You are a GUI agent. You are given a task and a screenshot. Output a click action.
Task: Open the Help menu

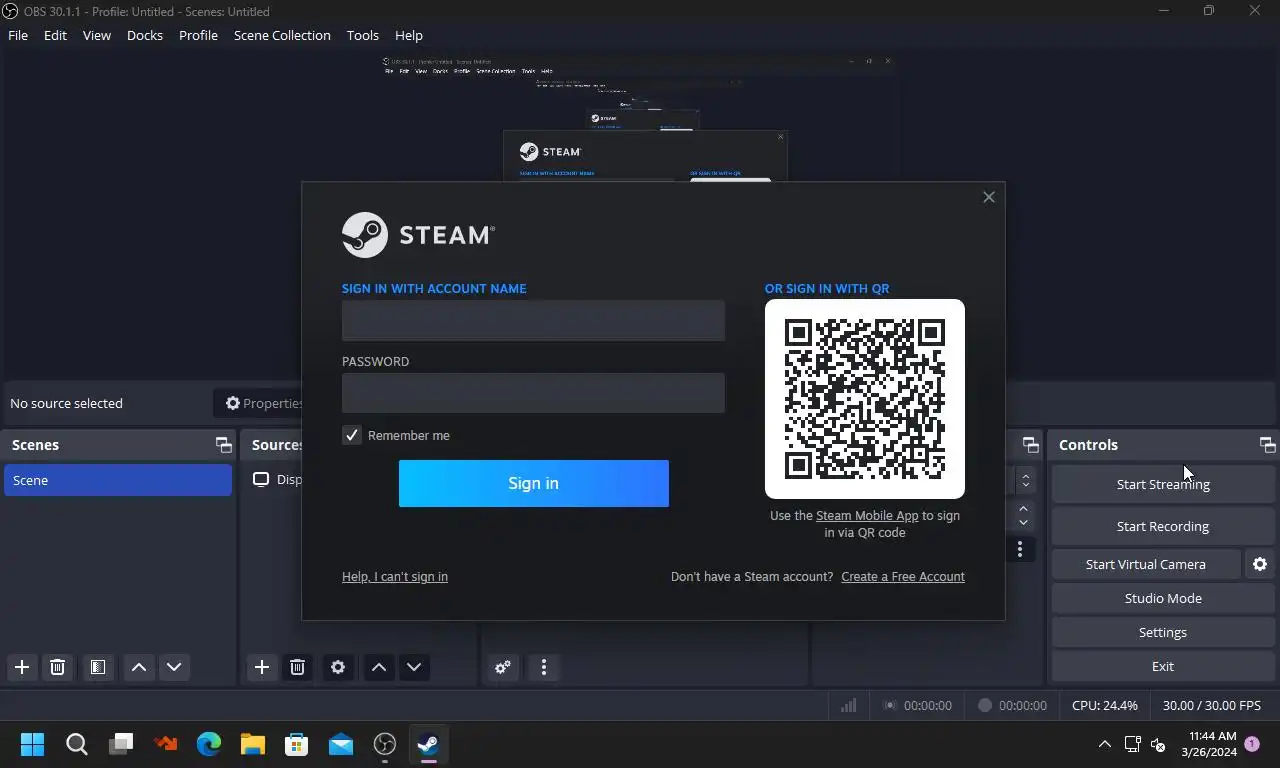(409, 35)
